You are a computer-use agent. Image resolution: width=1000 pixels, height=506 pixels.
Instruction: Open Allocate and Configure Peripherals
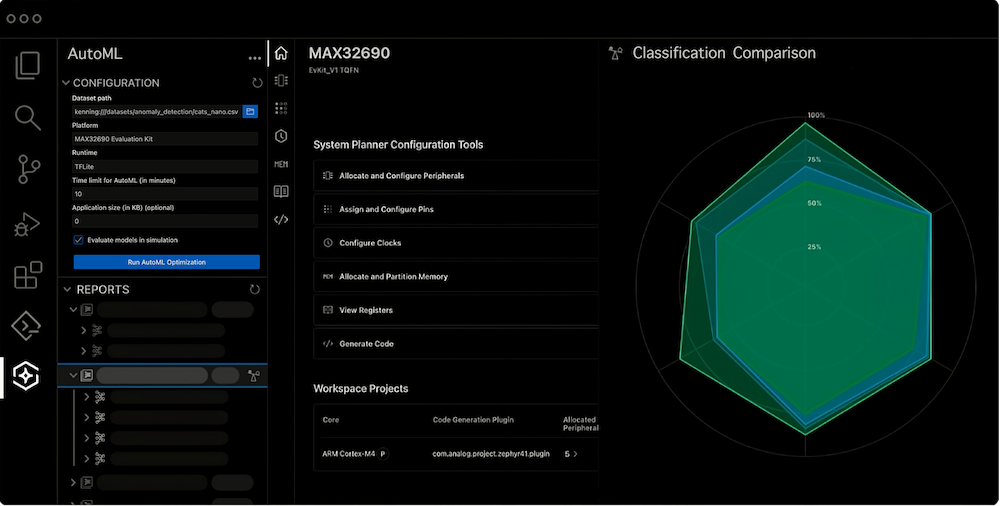click(401, 176)
